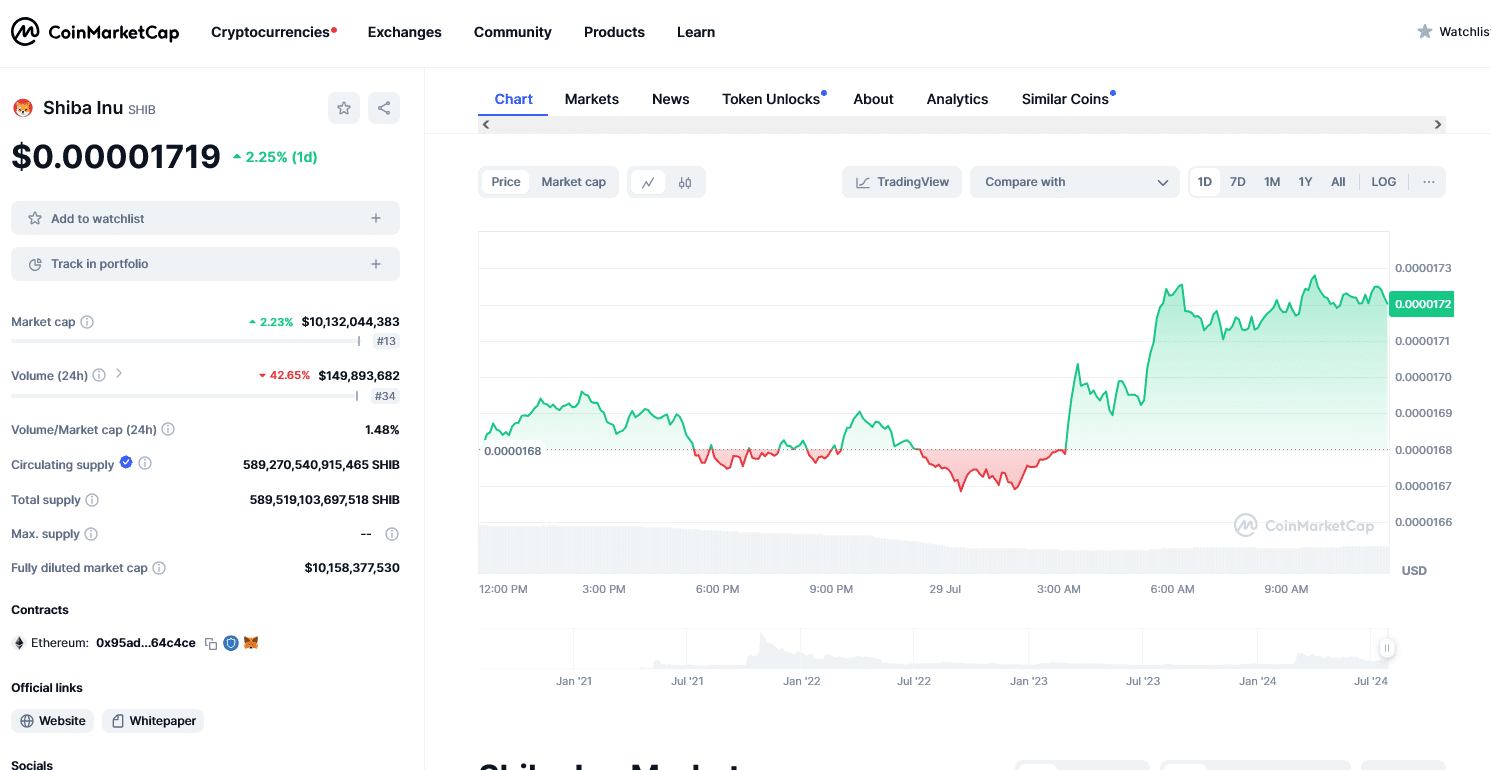Open the Max. supply info icon
Image resolution: width=1491 pixels, height=770 pixels.
tap(91, 534)
